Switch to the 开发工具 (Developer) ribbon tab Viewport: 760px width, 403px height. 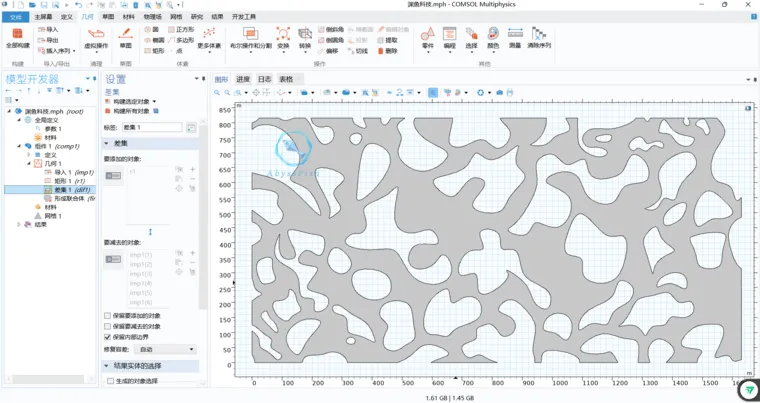[x=244, y=16]
